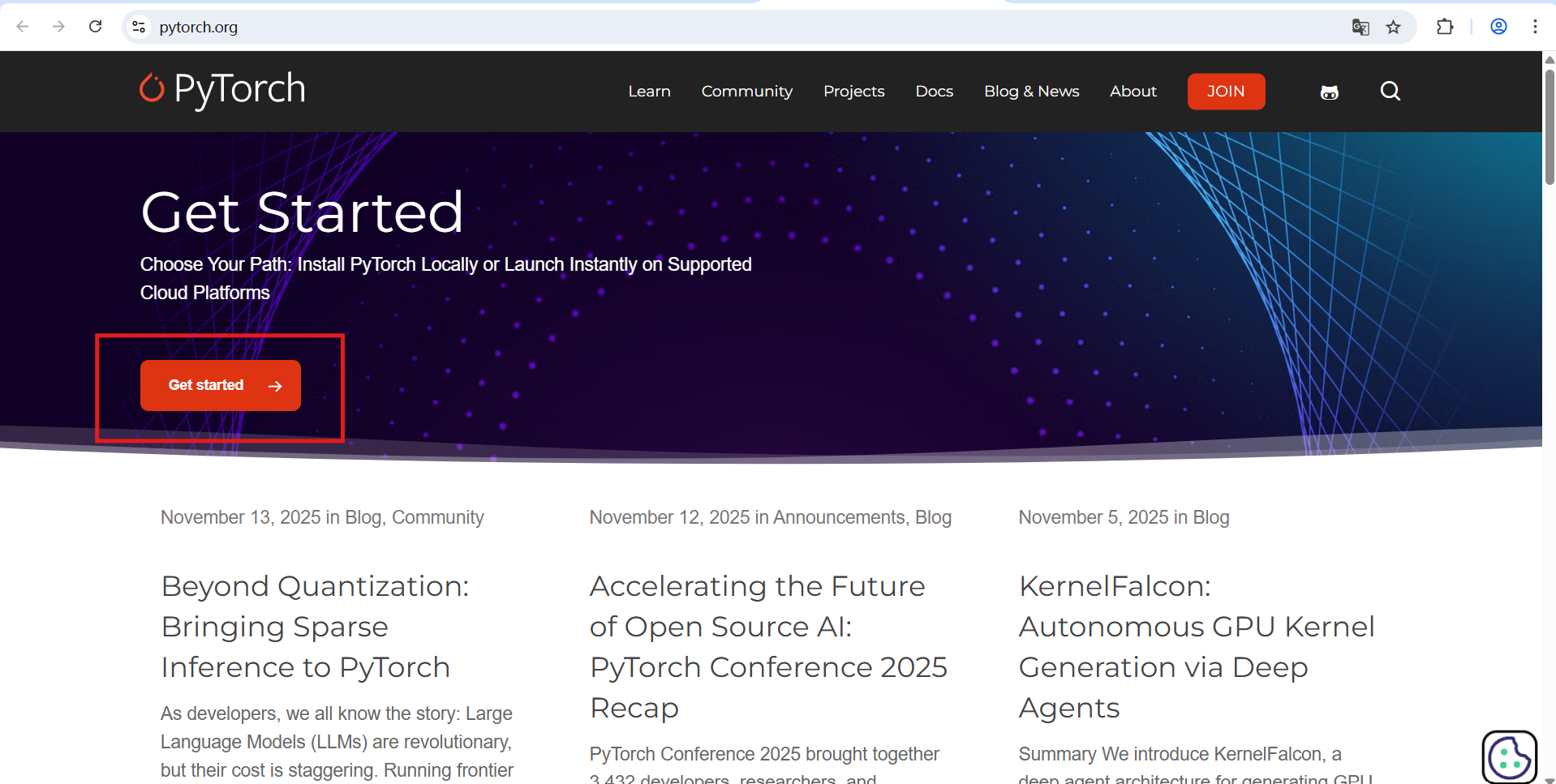Open the PyTorch Conference 2025 Recap article
Viewport: 1556px width, 784px height.
(x=768, y=647)
